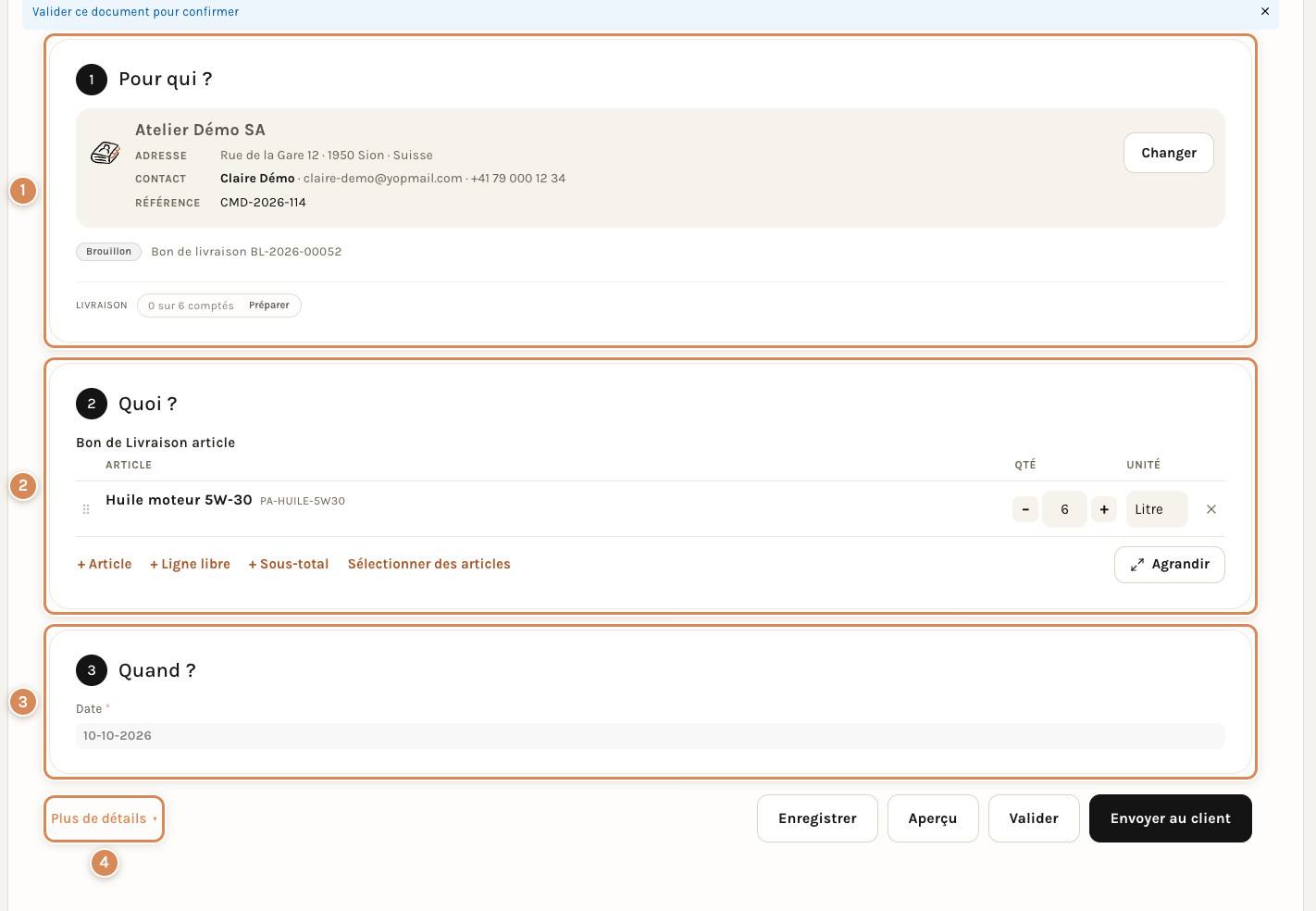Add a + Ligne libre row
Image resolution: width=1316 pixels, height=911 pixels.
191,564
